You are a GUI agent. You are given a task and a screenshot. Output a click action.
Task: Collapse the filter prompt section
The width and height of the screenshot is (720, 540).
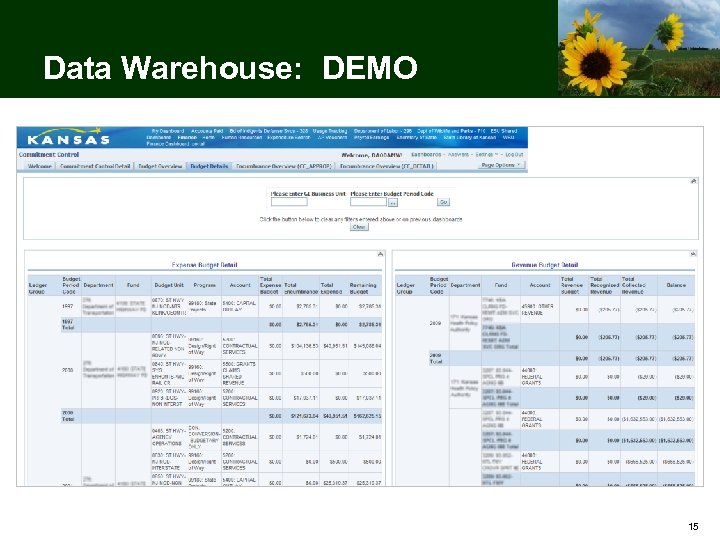(693, 181)
